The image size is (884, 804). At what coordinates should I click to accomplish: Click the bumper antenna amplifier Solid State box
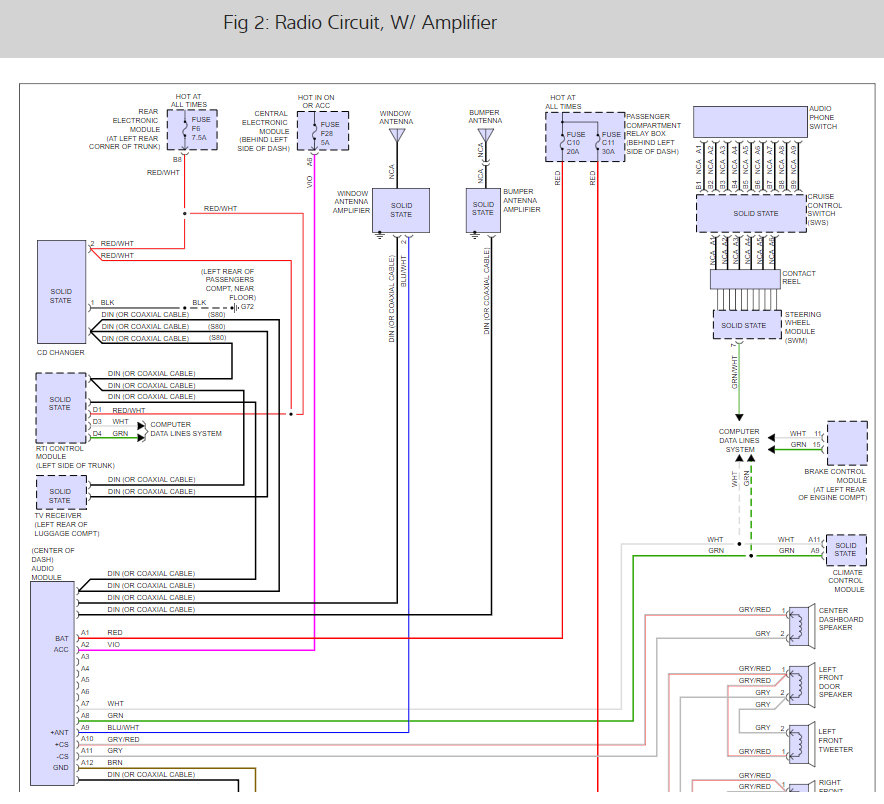pos(483,210)
